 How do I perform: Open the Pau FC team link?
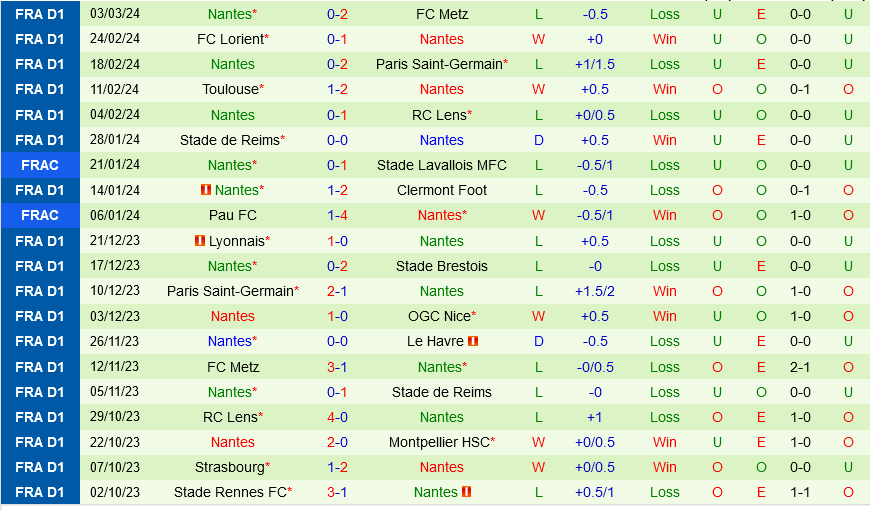coord(233,215)
